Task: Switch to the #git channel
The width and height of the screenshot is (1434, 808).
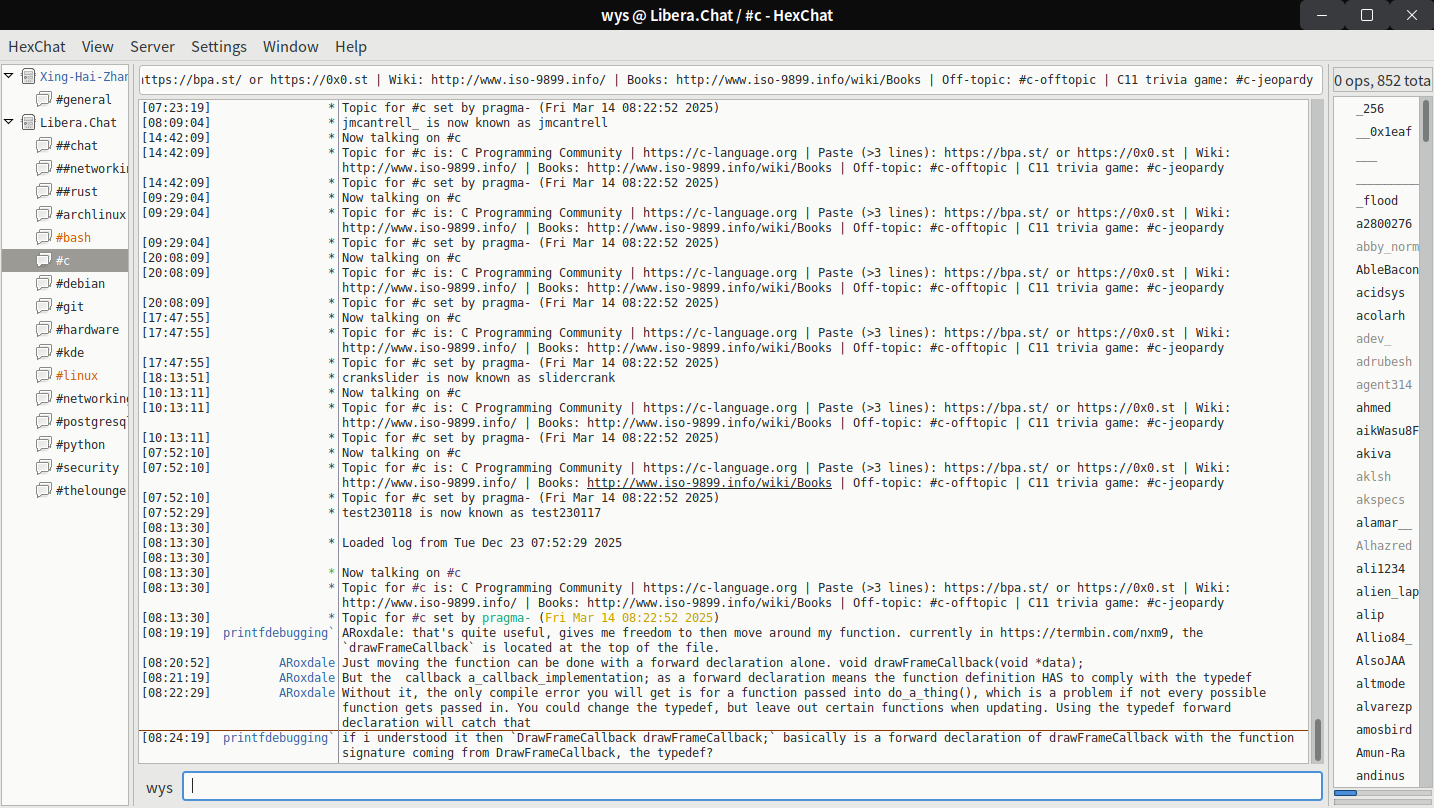Action: [x=70, y=306]
